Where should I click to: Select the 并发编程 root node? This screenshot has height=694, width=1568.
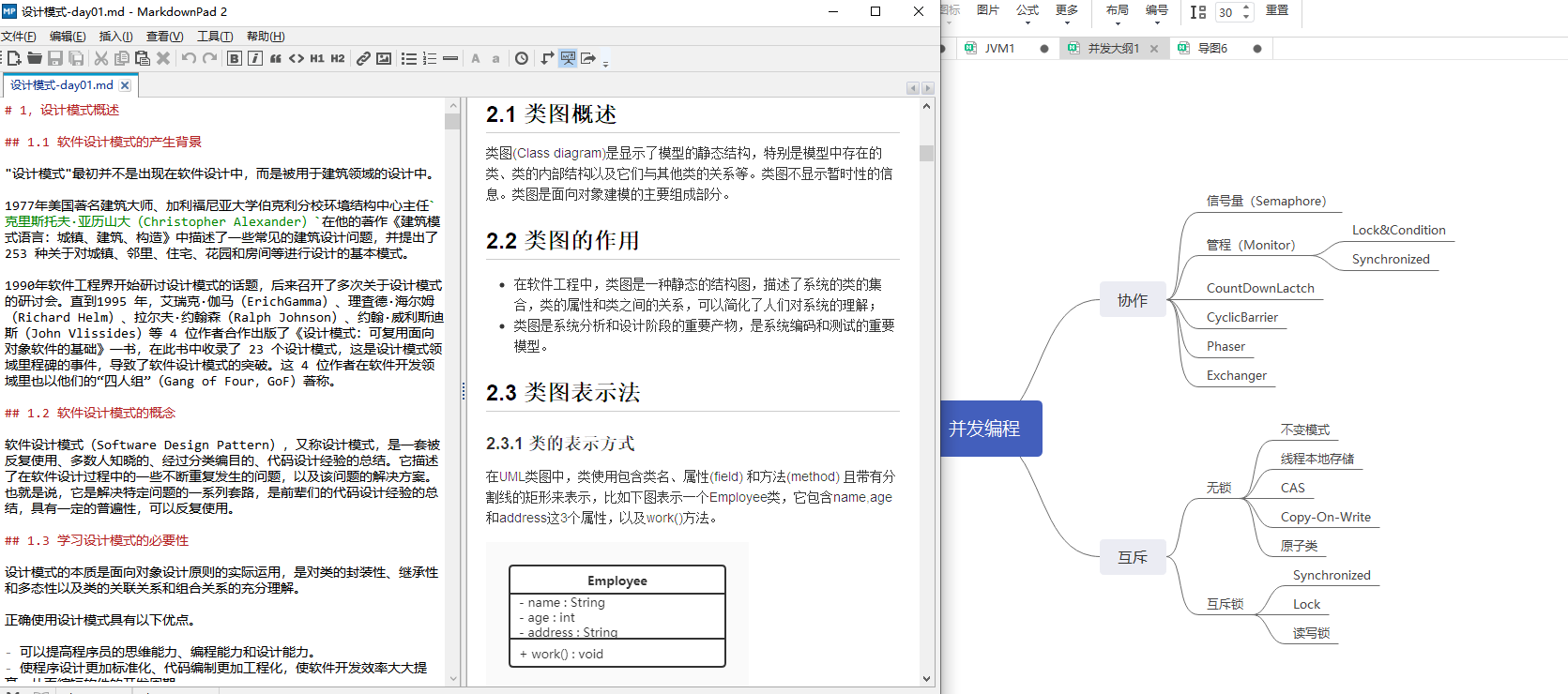(991, 429)
